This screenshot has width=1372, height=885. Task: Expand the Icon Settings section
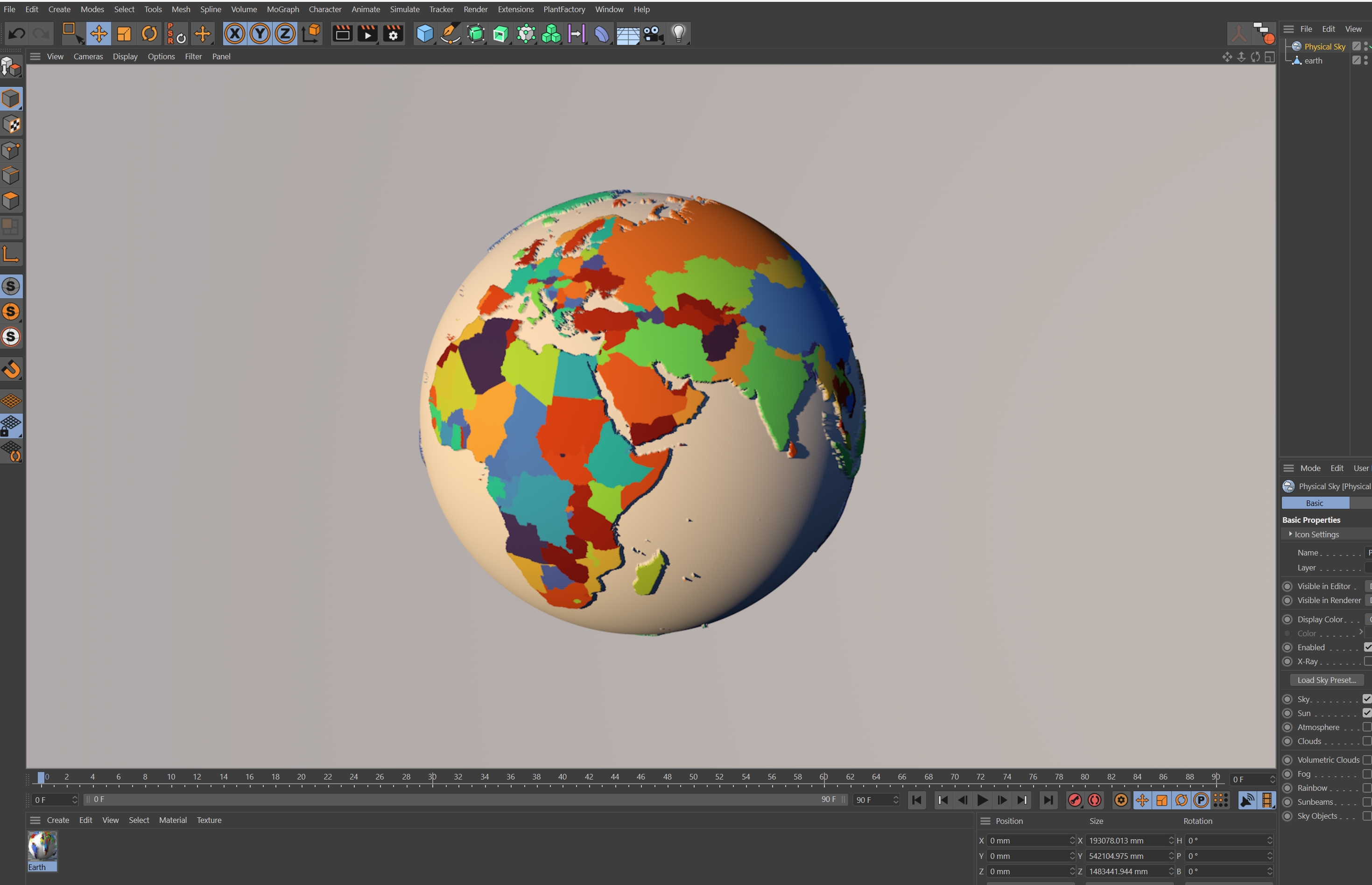click(1290, 534)
